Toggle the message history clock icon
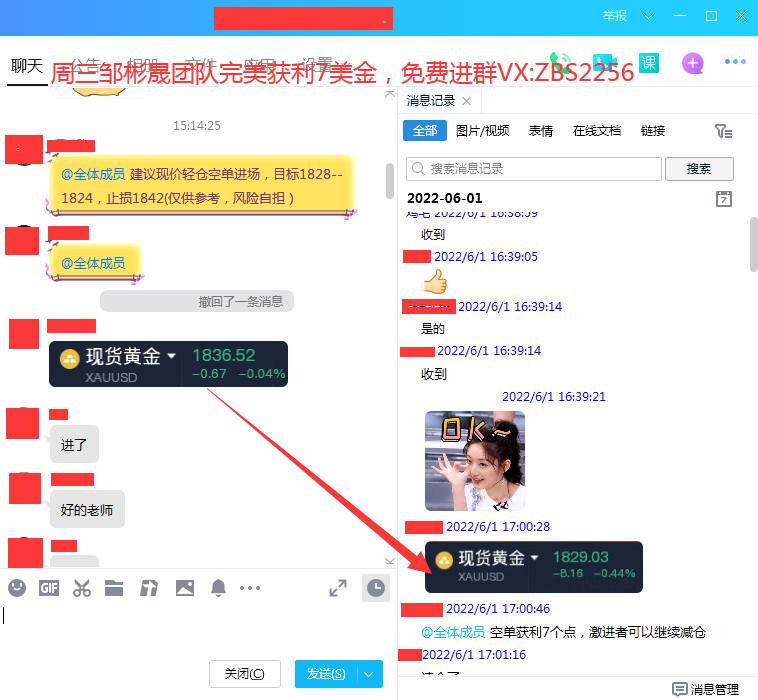Viewport: 758px width, 700px height. (x=376, y=588)
